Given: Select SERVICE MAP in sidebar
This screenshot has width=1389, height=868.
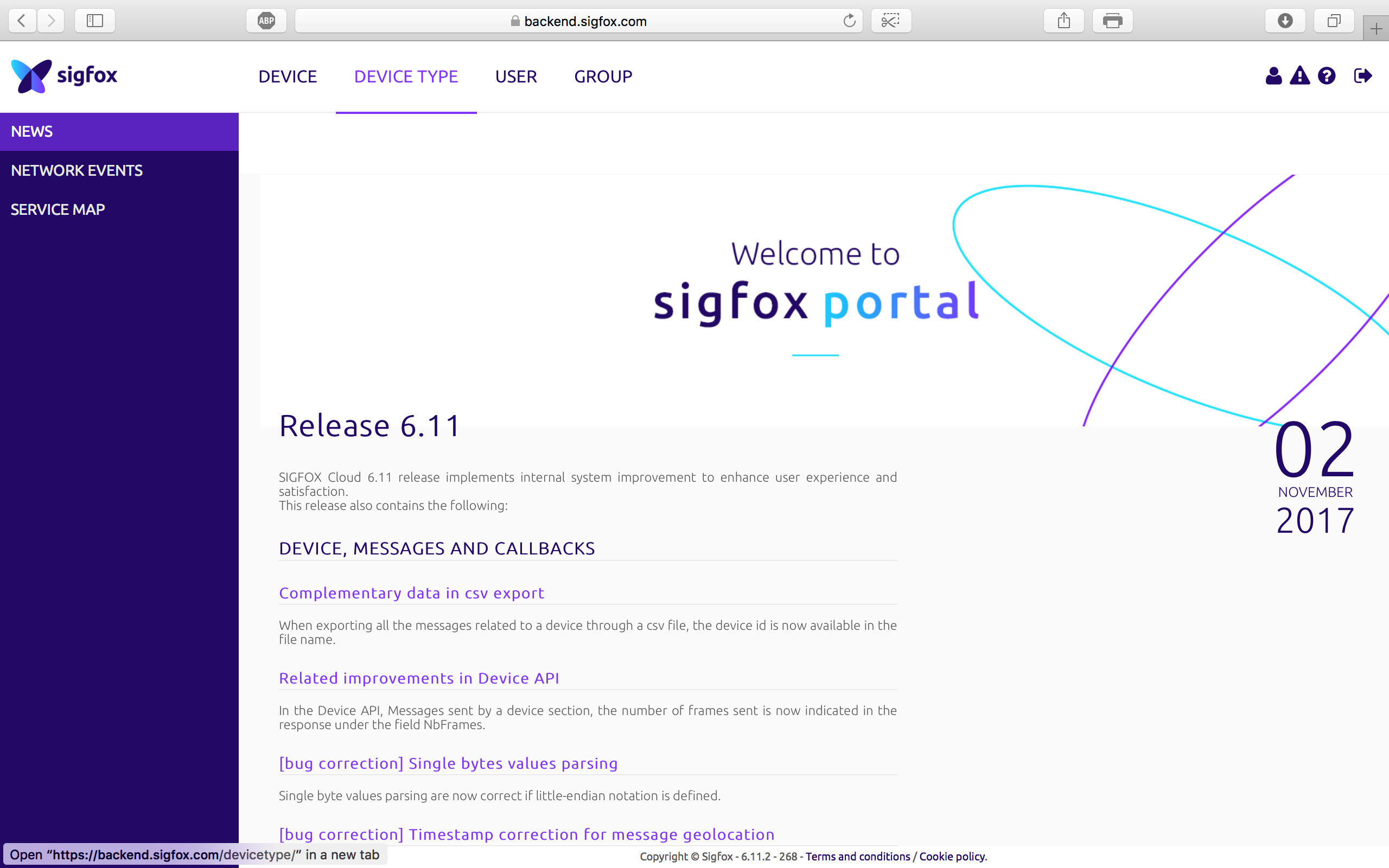Looking at the screenshot, I should (x=58, y=209).
